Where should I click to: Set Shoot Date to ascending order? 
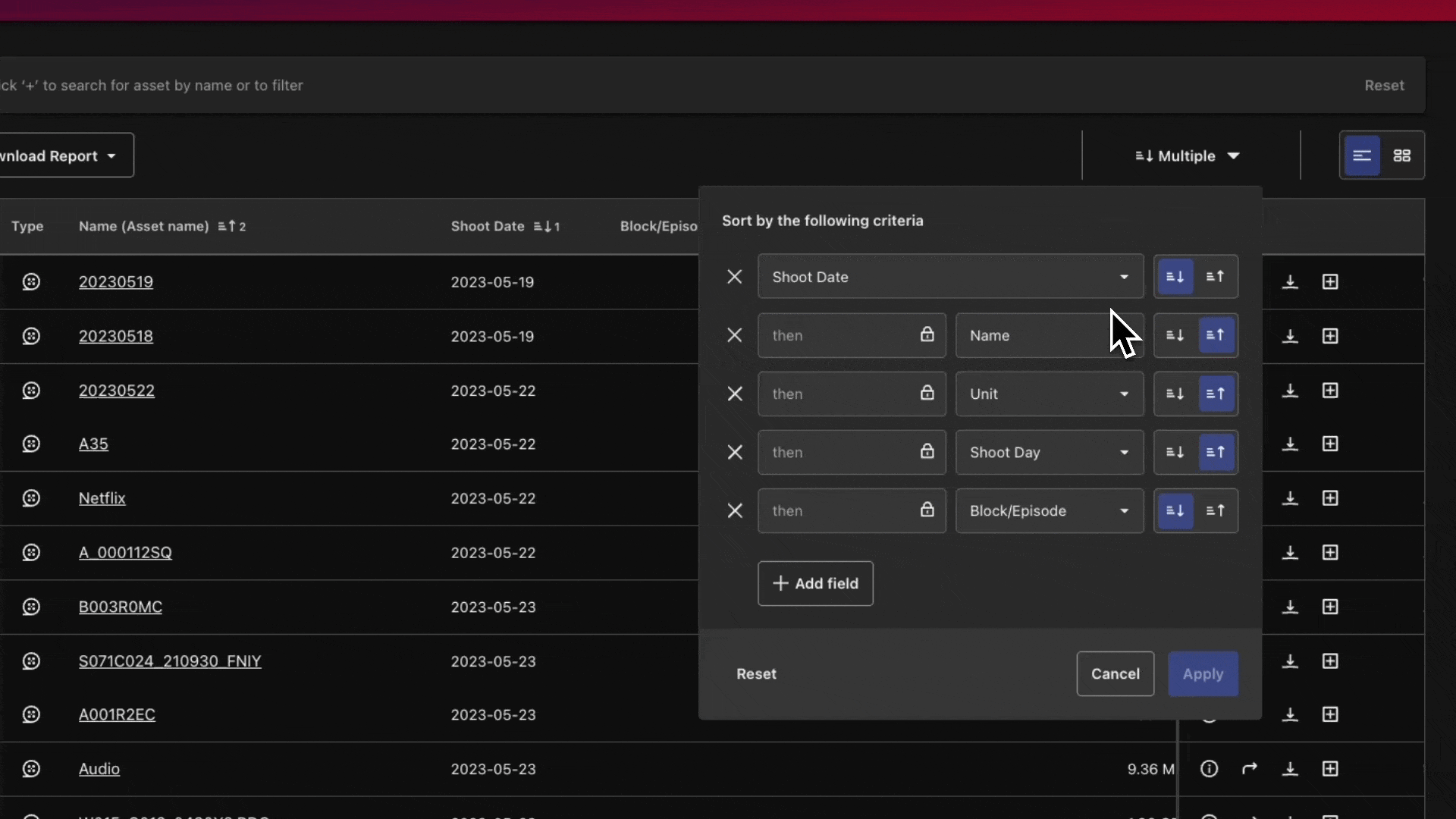click(1216, 277)
